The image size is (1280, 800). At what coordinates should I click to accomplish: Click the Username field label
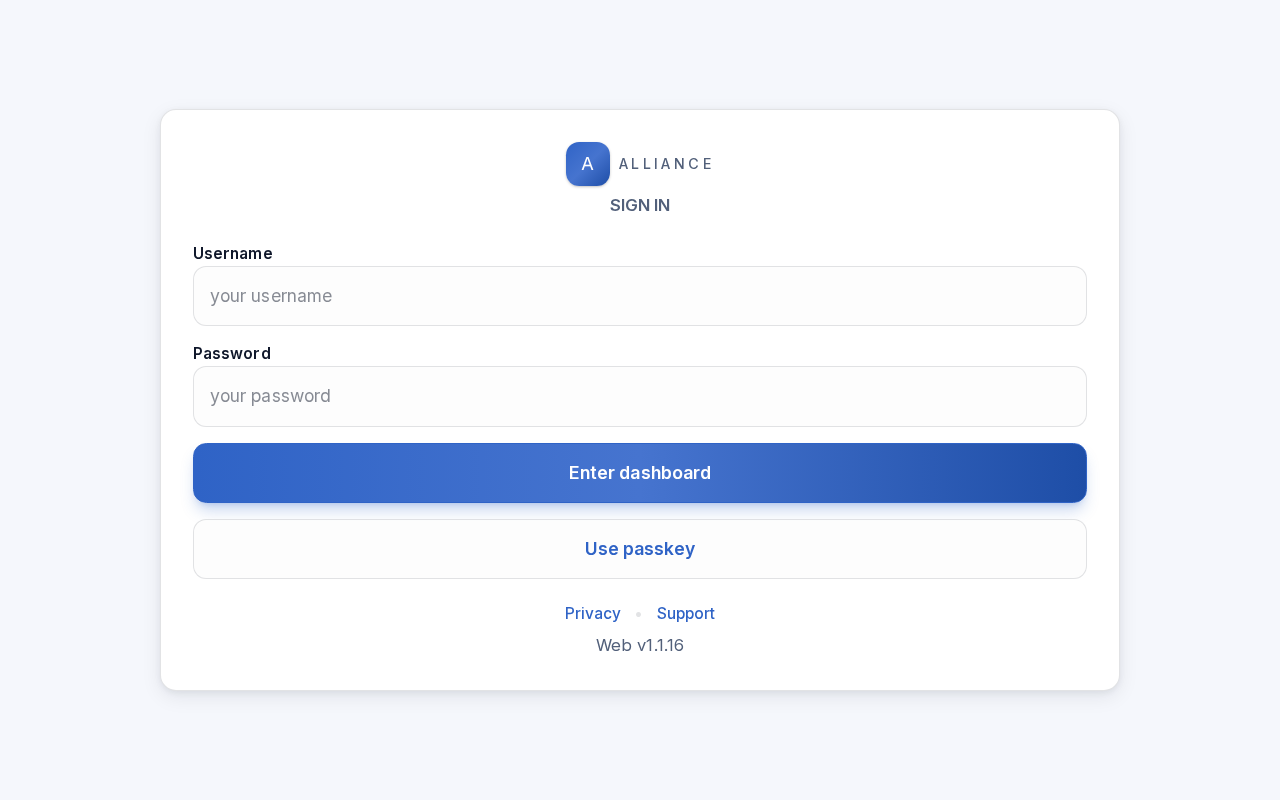pyautogui.click(x=233, y=253)
